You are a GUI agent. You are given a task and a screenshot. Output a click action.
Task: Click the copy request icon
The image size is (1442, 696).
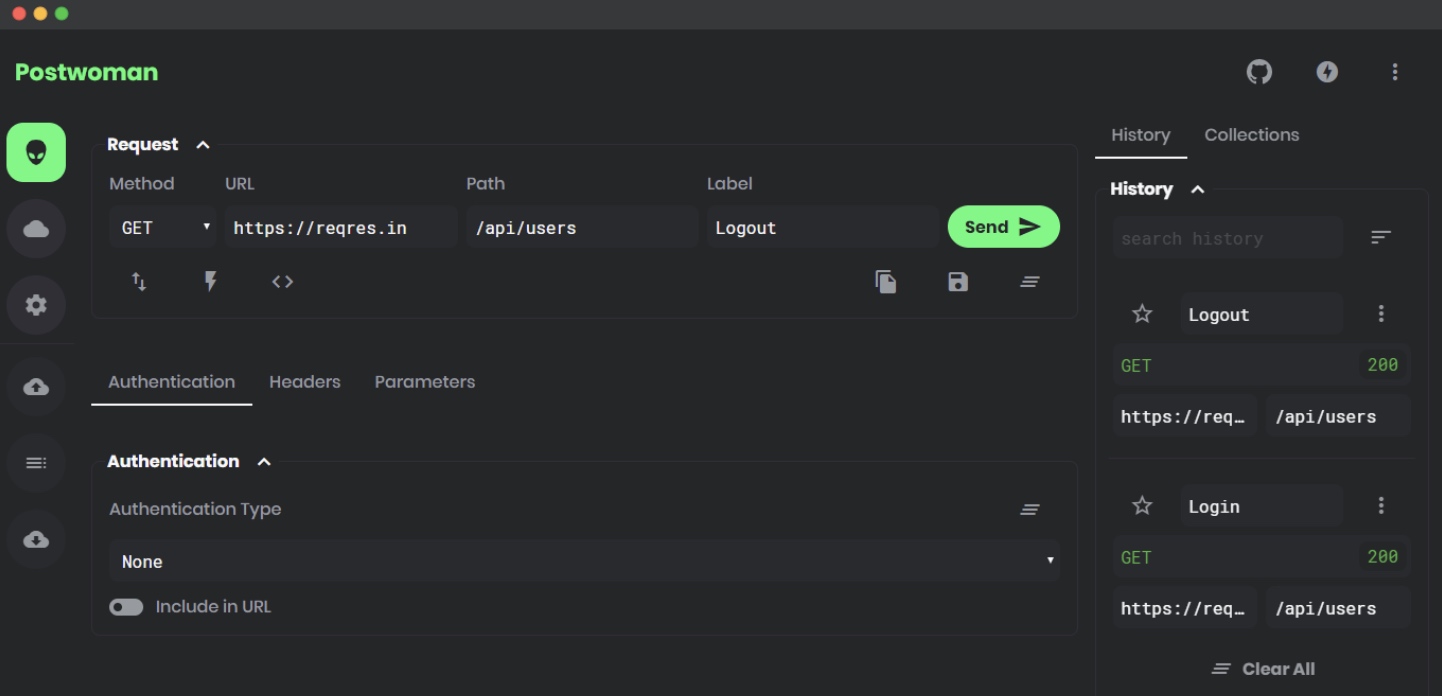[x=886, y=282]
